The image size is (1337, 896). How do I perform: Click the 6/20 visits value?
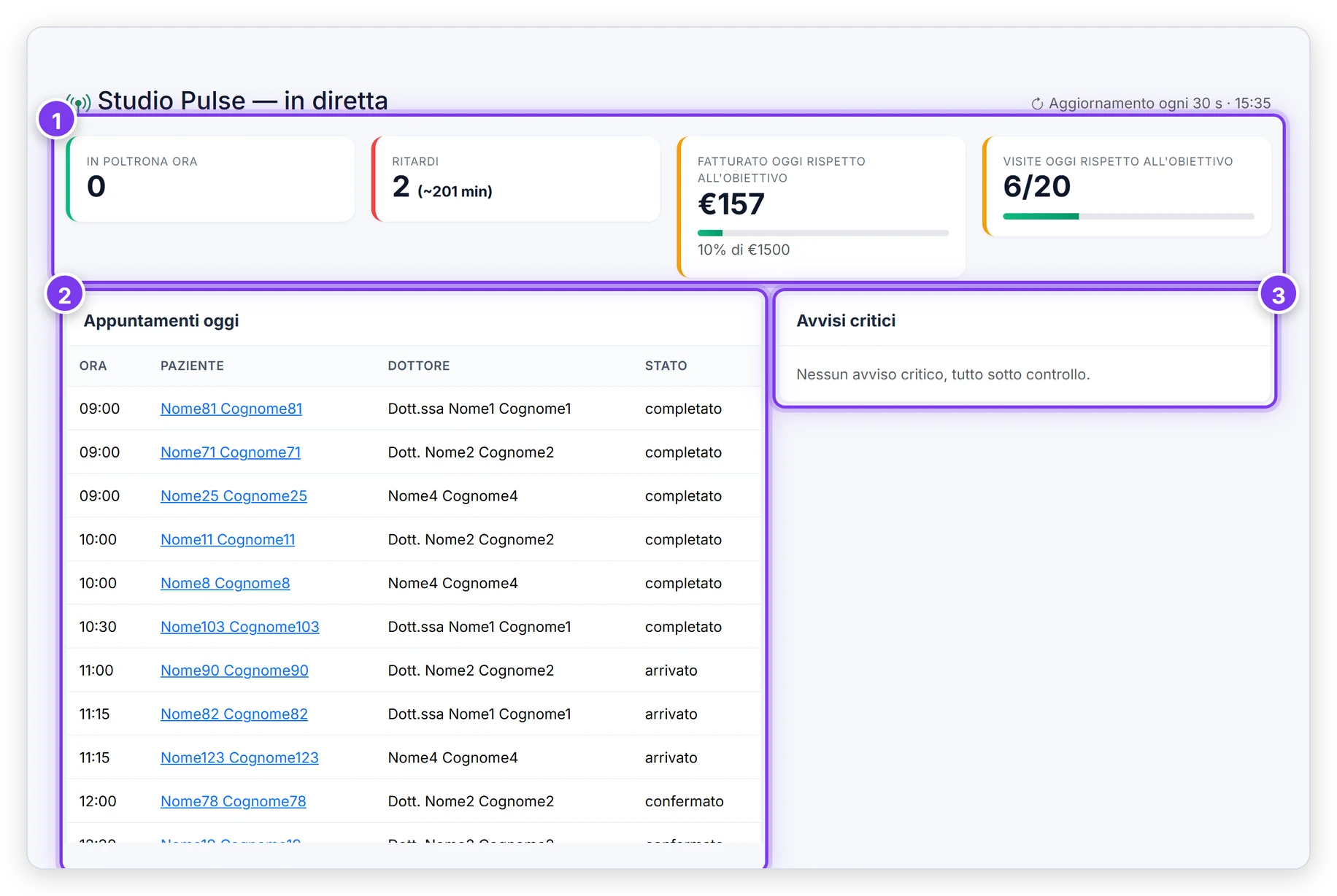[1037, 187]
